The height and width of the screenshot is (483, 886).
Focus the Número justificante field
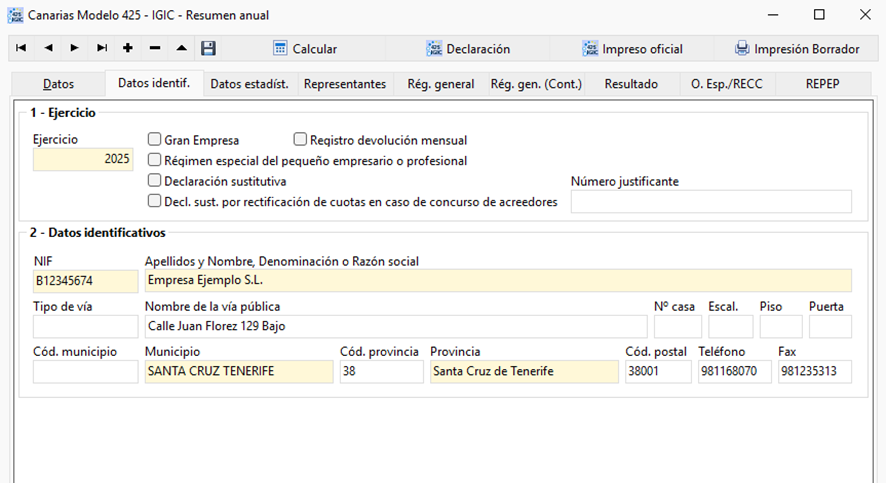[711, 202]
